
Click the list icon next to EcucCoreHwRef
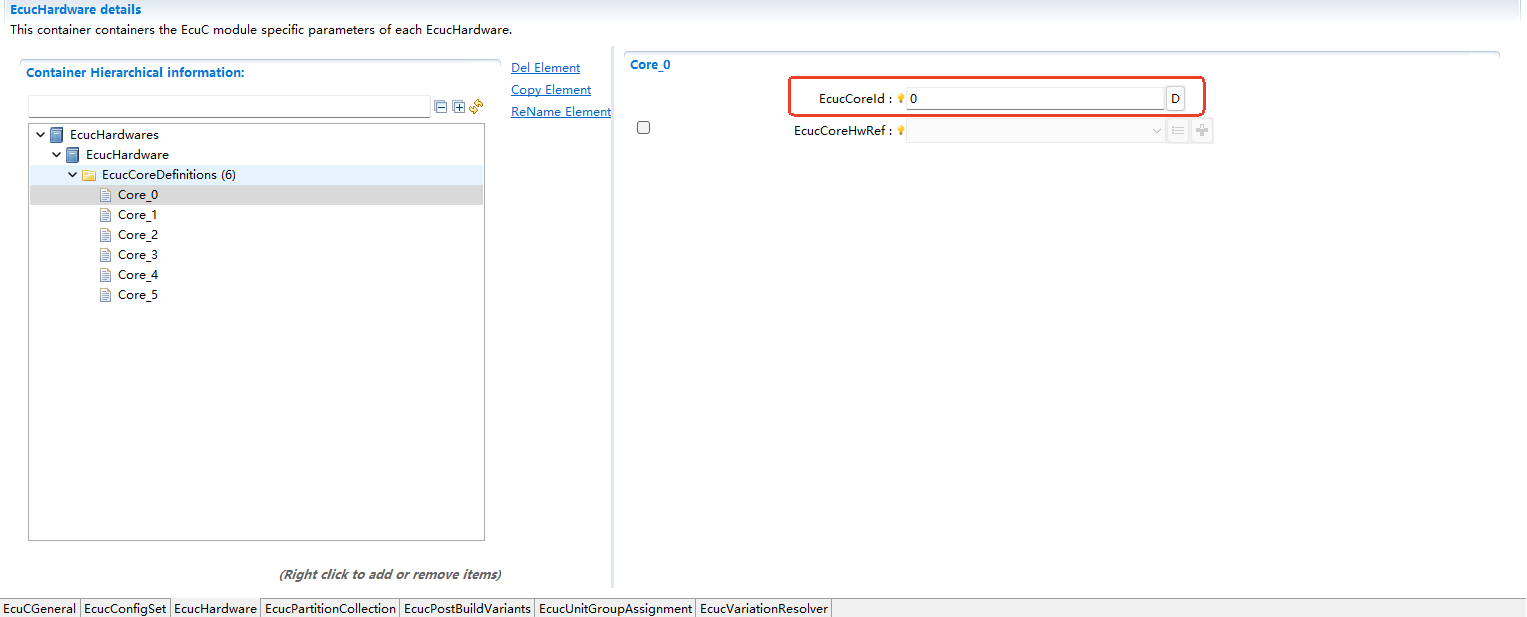coord(1178,131)
